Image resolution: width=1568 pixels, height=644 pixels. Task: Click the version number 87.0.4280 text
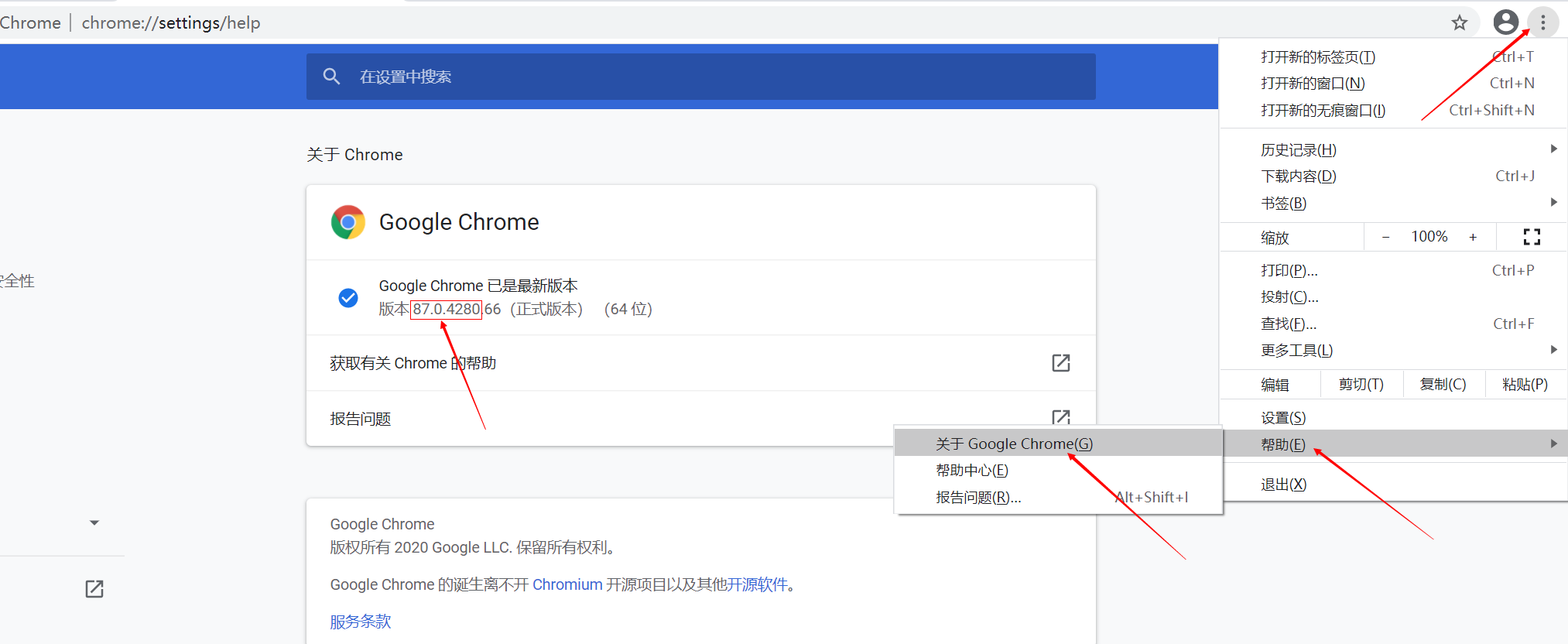pyautogui.click(x=447, y=309)
